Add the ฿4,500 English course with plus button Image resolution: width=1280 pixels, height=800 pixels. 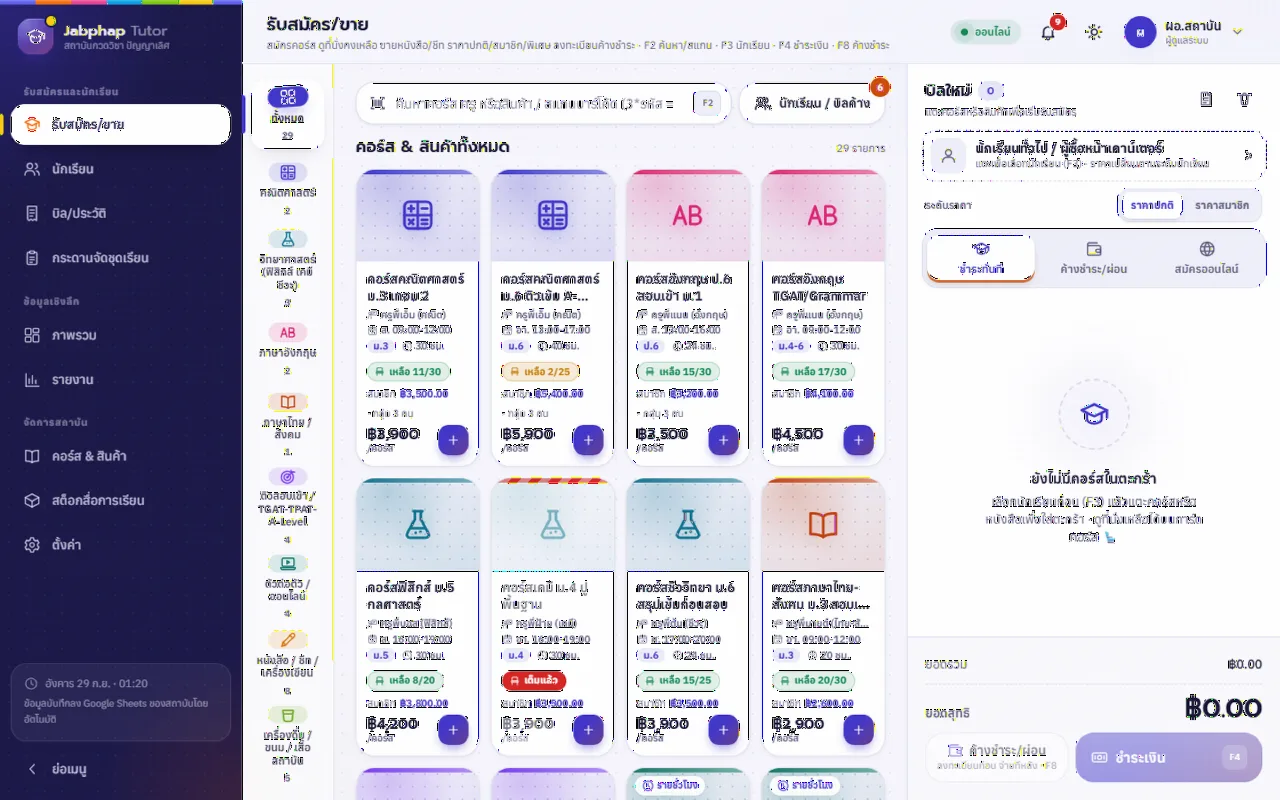[x=858, y=439]
